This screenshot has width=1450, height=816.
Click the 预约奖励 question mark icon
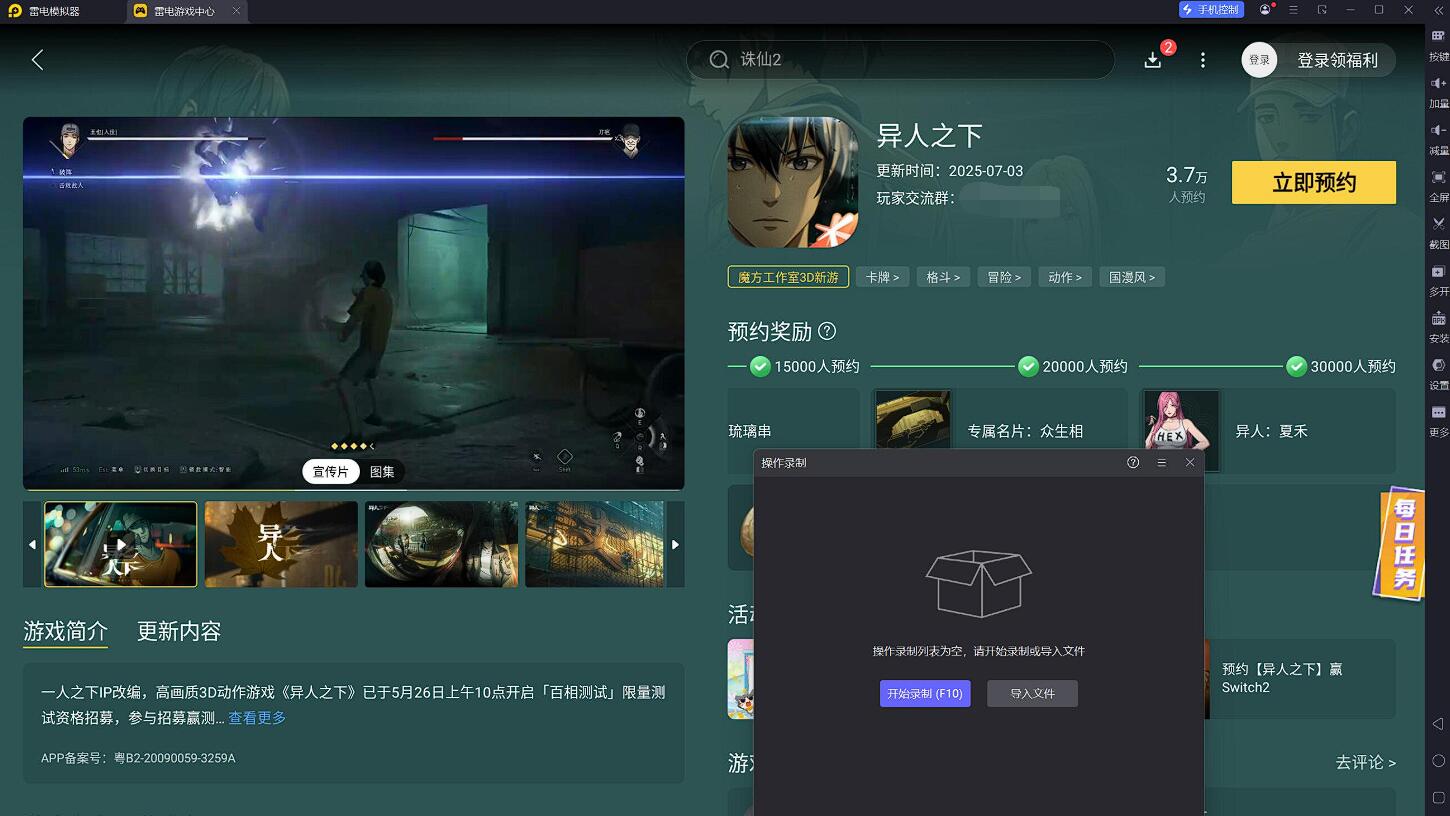[x=827, y=331]
